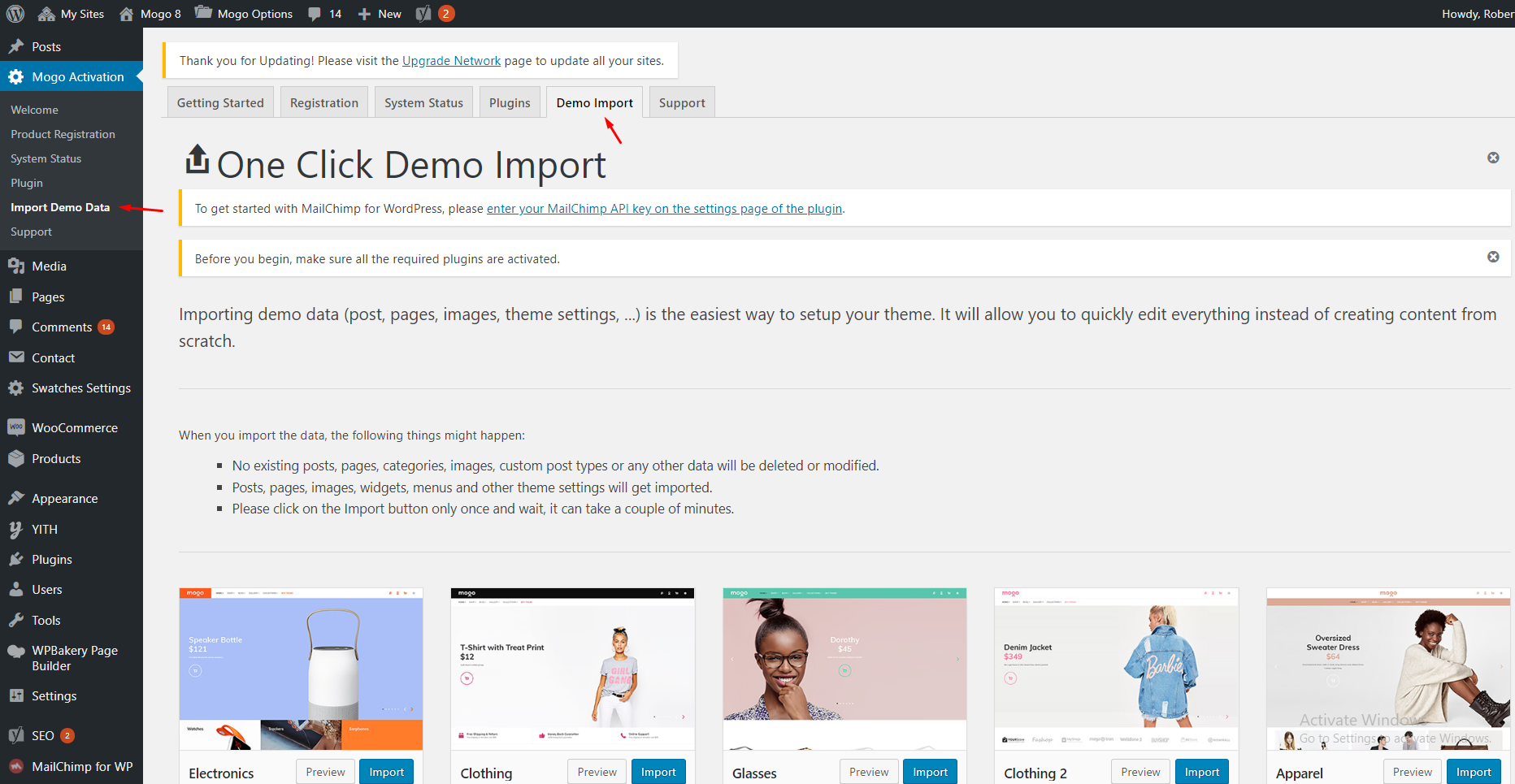The image size is (1515, 784).
Task: Click the Comments icon in sidebar
Action: (16, 327)
